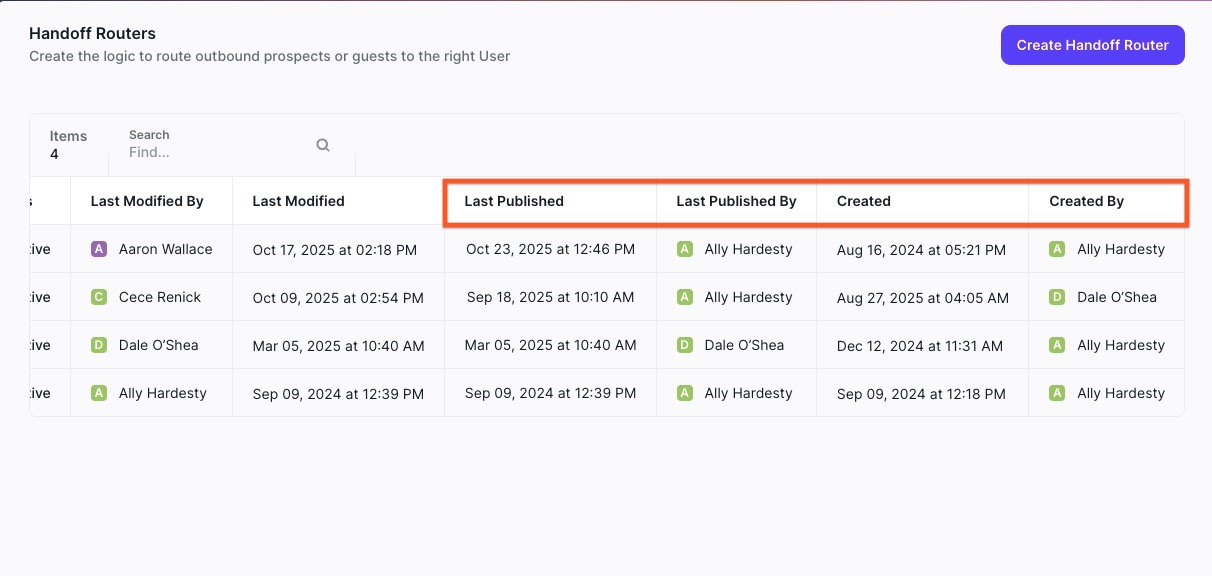Click Ally Hardesty's avatar in Last Modified By column
This screenshot has width=1212, height=576.
tap(99, 393)
